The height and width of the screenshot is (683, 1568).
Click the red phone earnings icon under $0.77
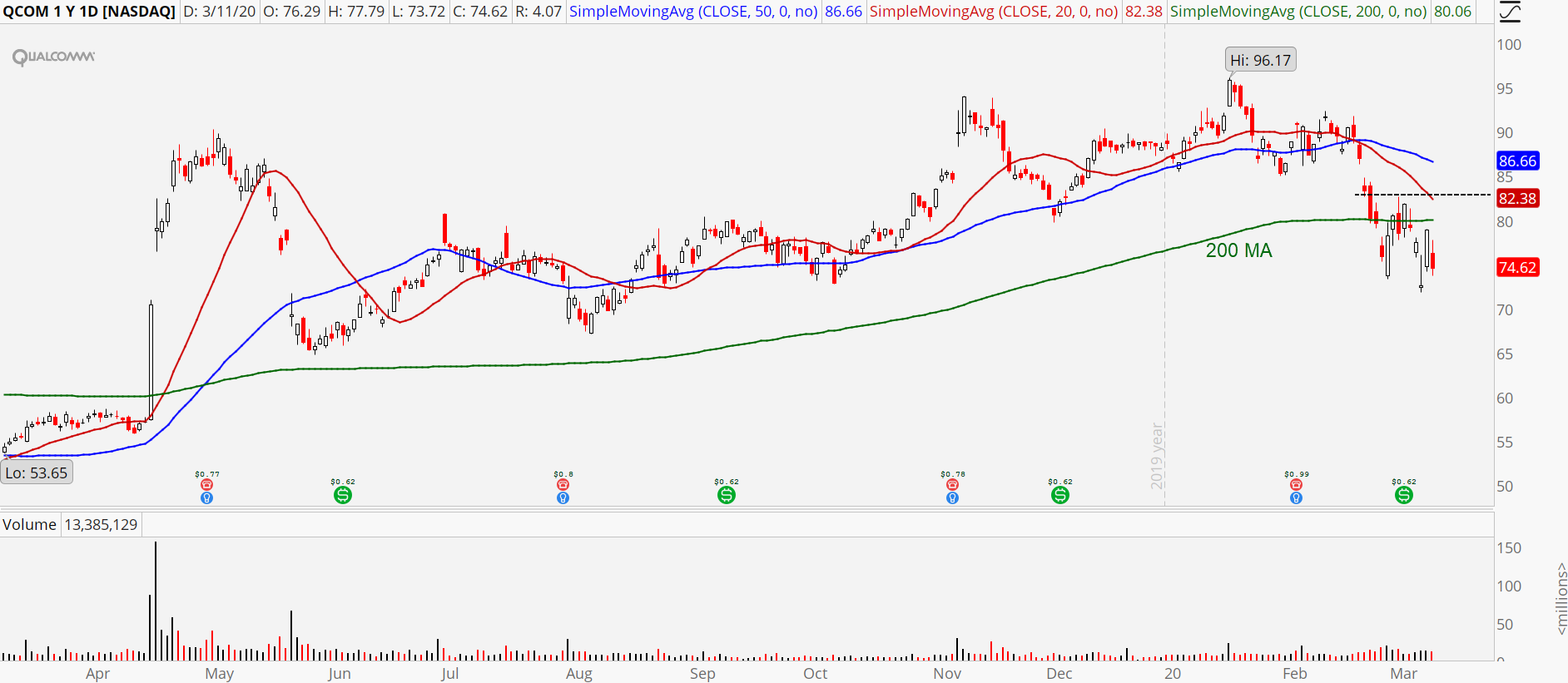click(x=206, y=485)
